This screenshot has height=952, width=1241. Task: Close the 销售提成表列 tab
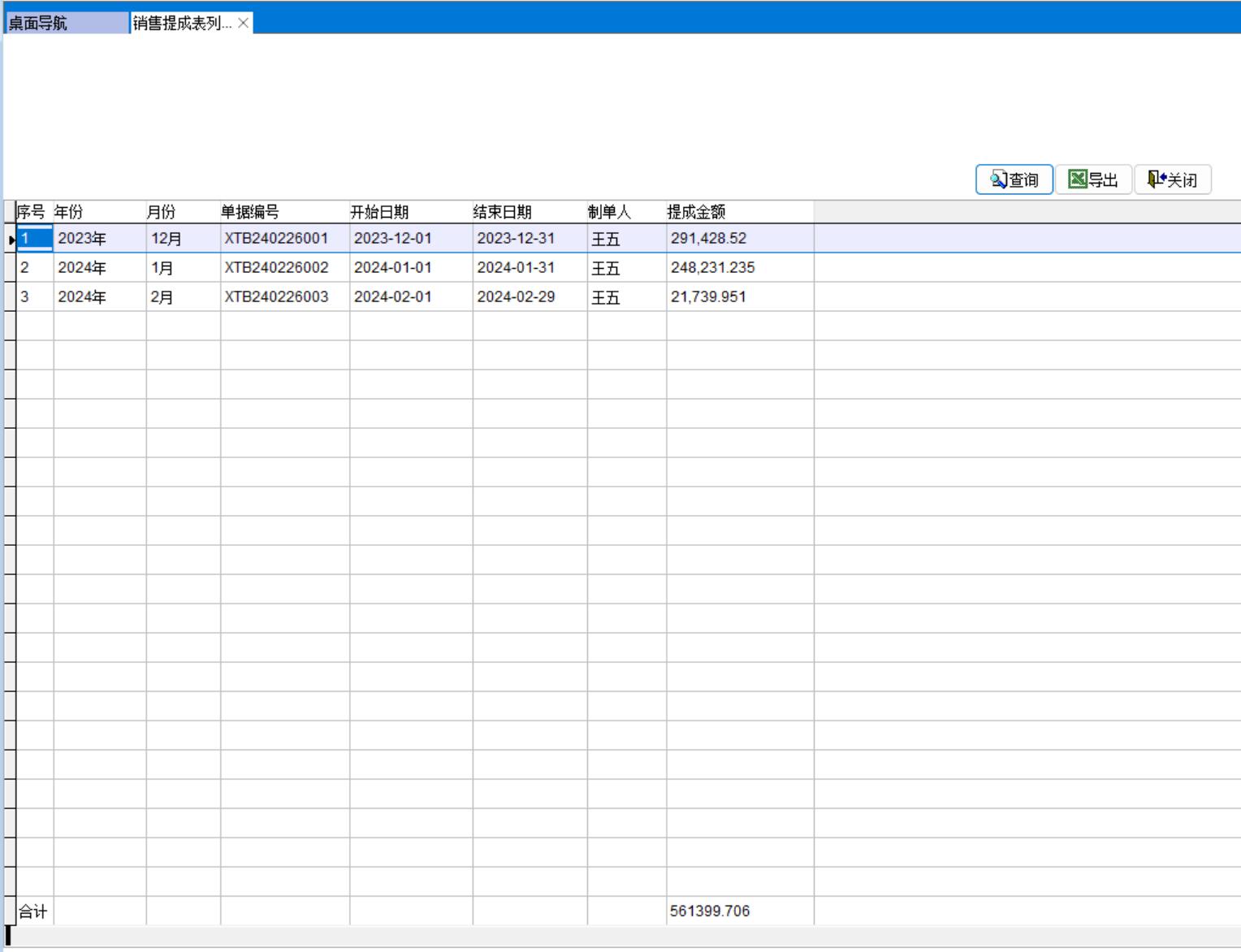tap(243, 23)
